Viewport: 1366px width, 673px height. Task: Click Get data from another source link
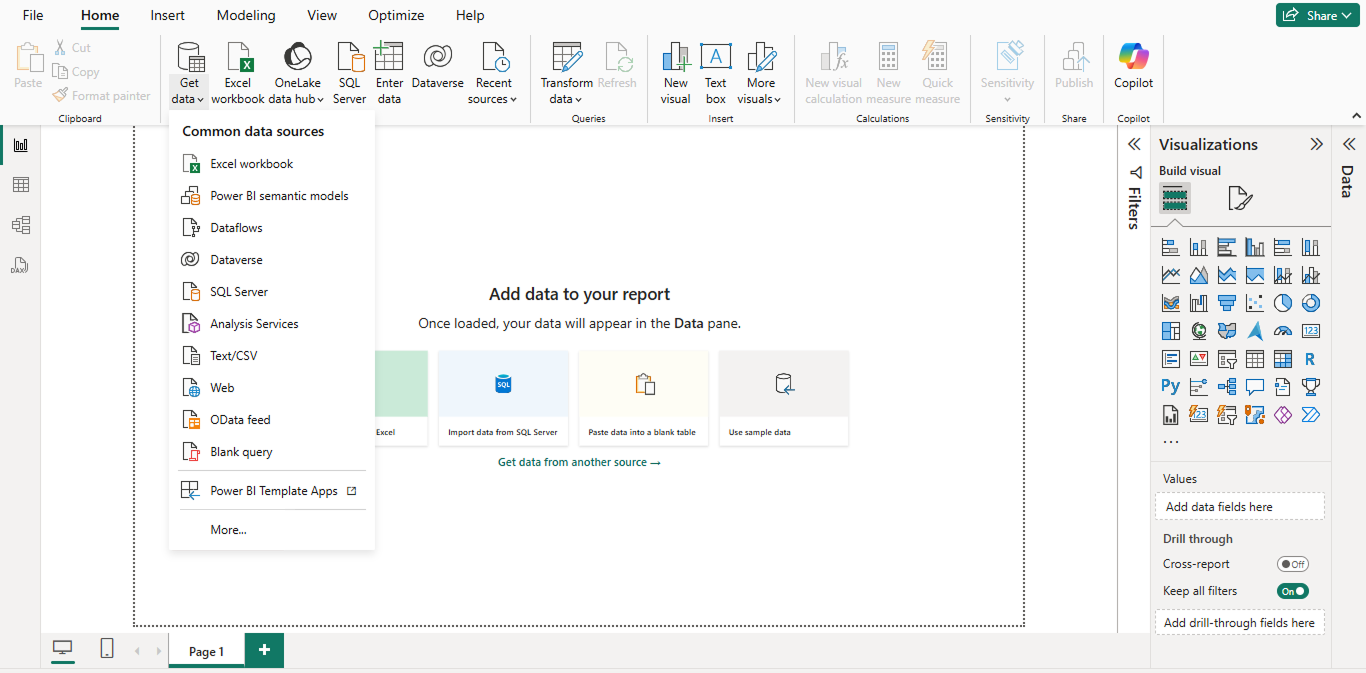click(x=579, y=462)
